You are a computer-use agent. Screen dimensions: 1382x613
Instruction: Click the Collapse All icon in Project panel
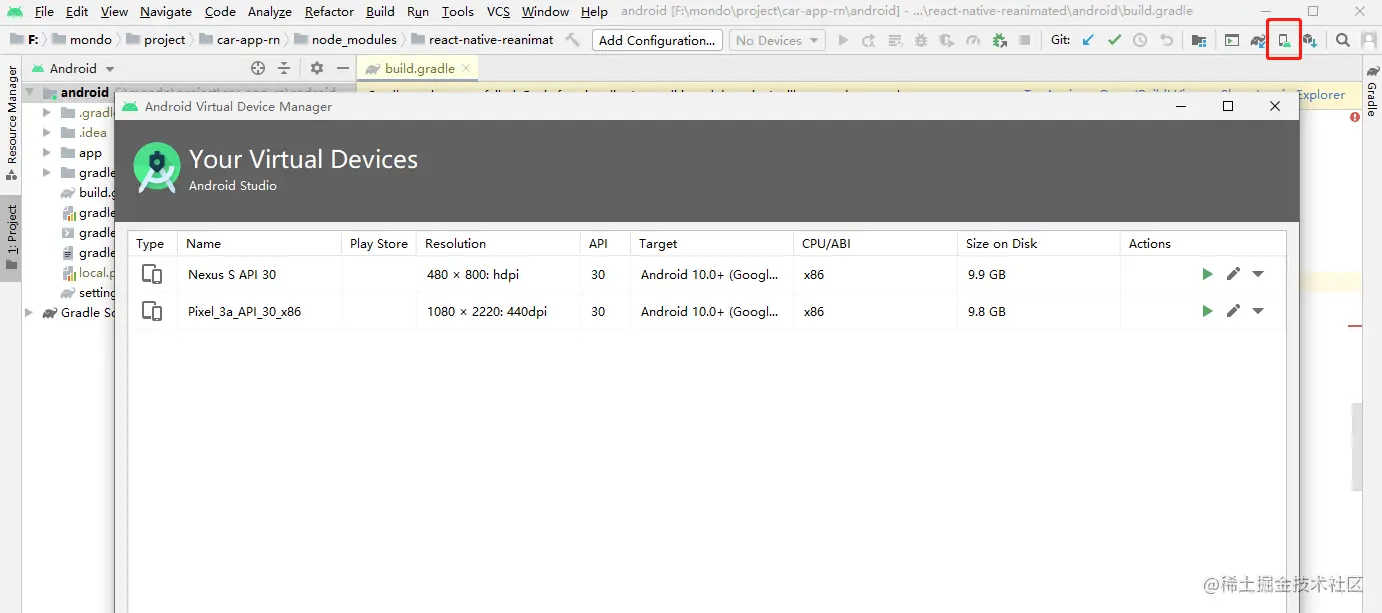(x=284, y=68)
